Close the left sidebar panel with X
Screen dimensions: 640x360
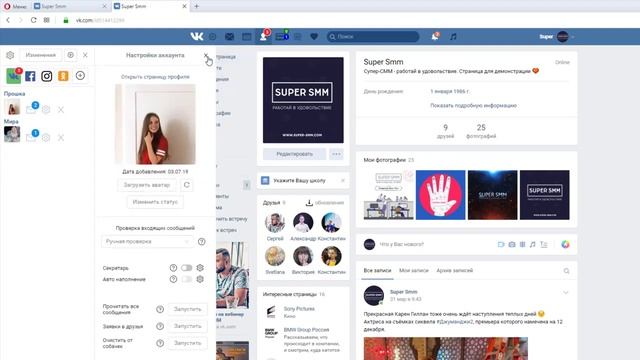(x=85, y=55)
